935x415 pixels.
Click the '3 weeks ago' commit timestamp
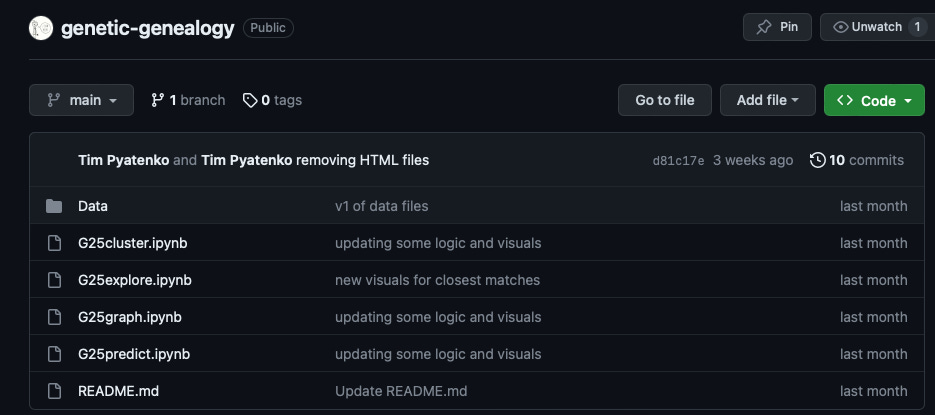[753, 160]
